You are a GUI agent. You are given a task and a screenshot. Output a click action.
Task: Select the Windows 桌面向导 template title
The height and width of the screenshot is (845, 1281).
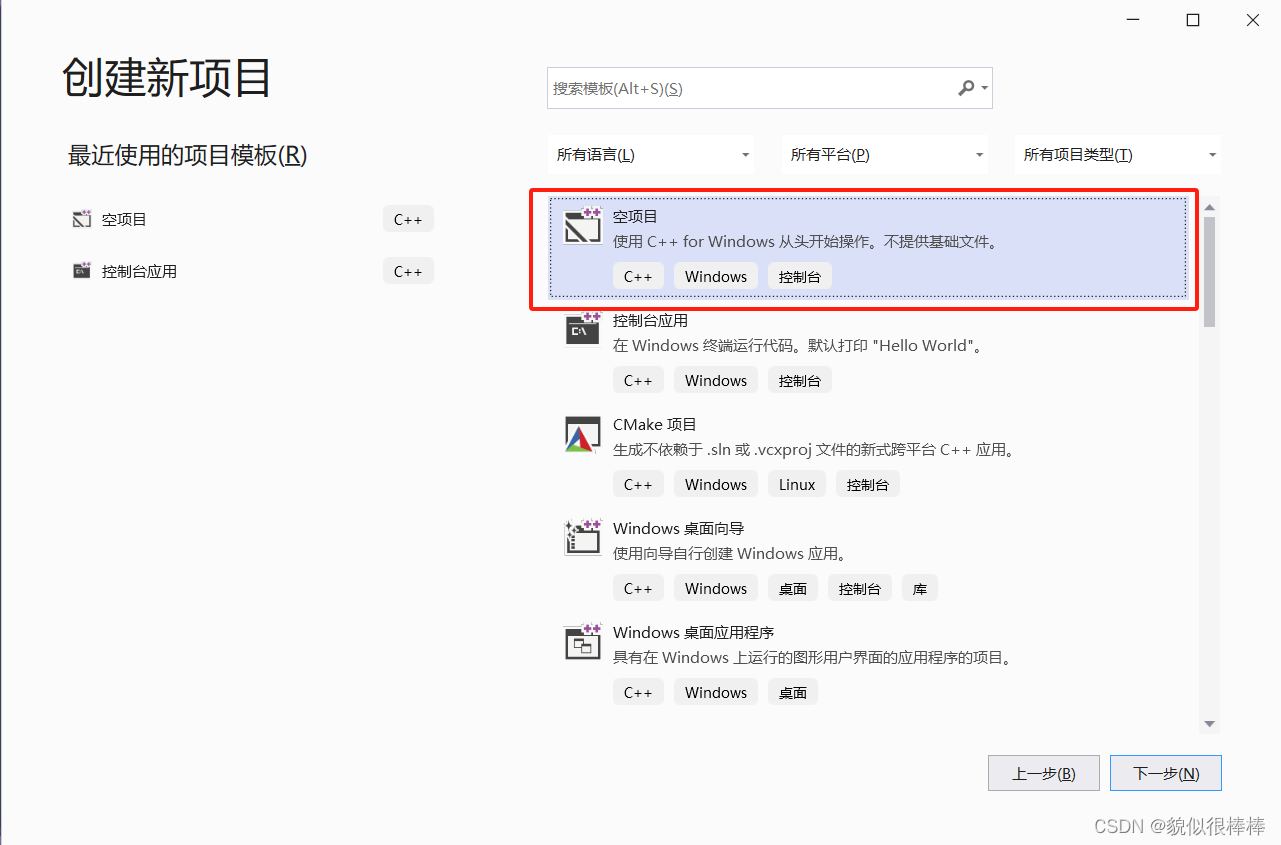click(x=679, y=528)
